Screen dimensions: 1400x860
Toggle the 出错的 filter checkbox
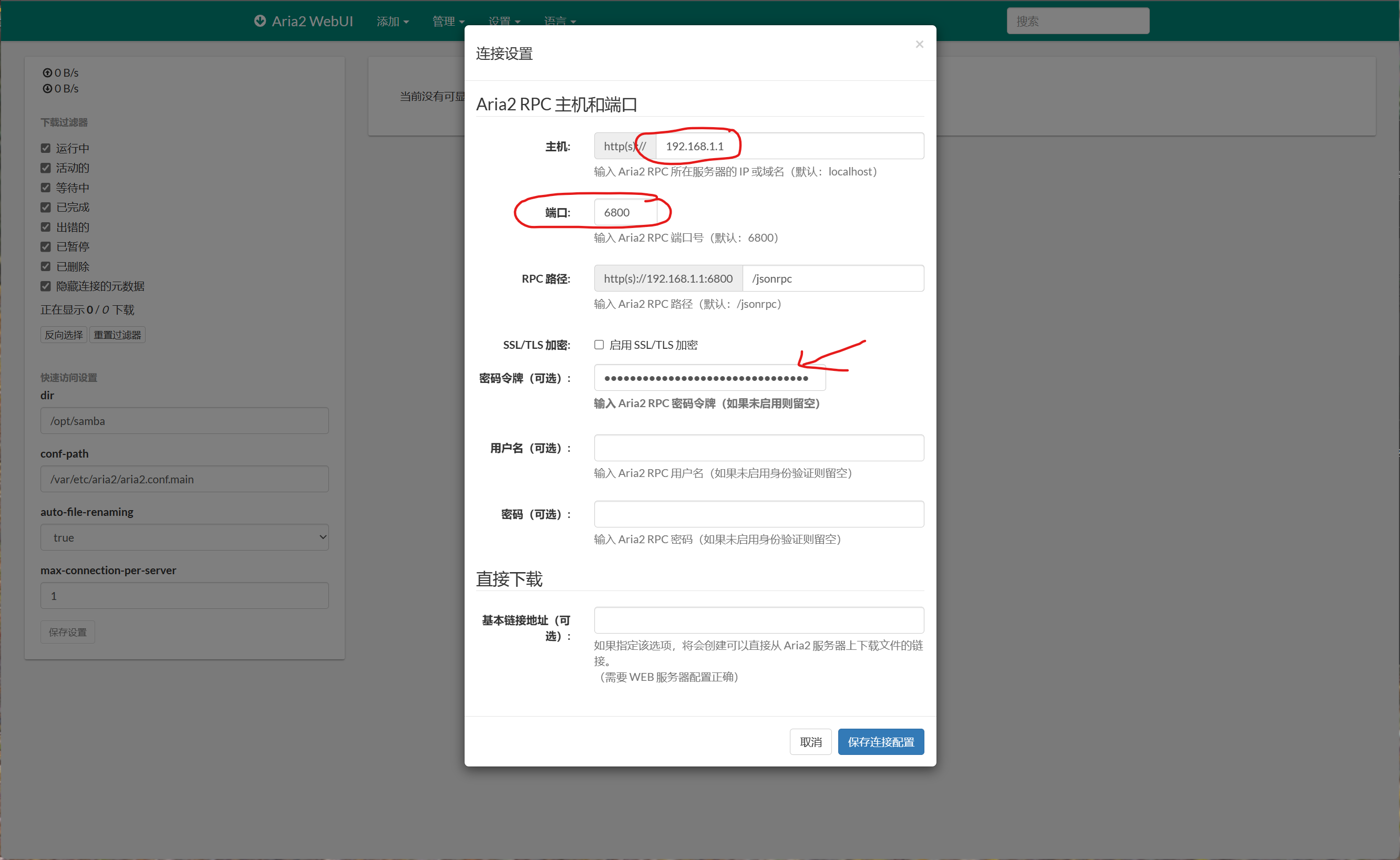(x=46, y=227)
